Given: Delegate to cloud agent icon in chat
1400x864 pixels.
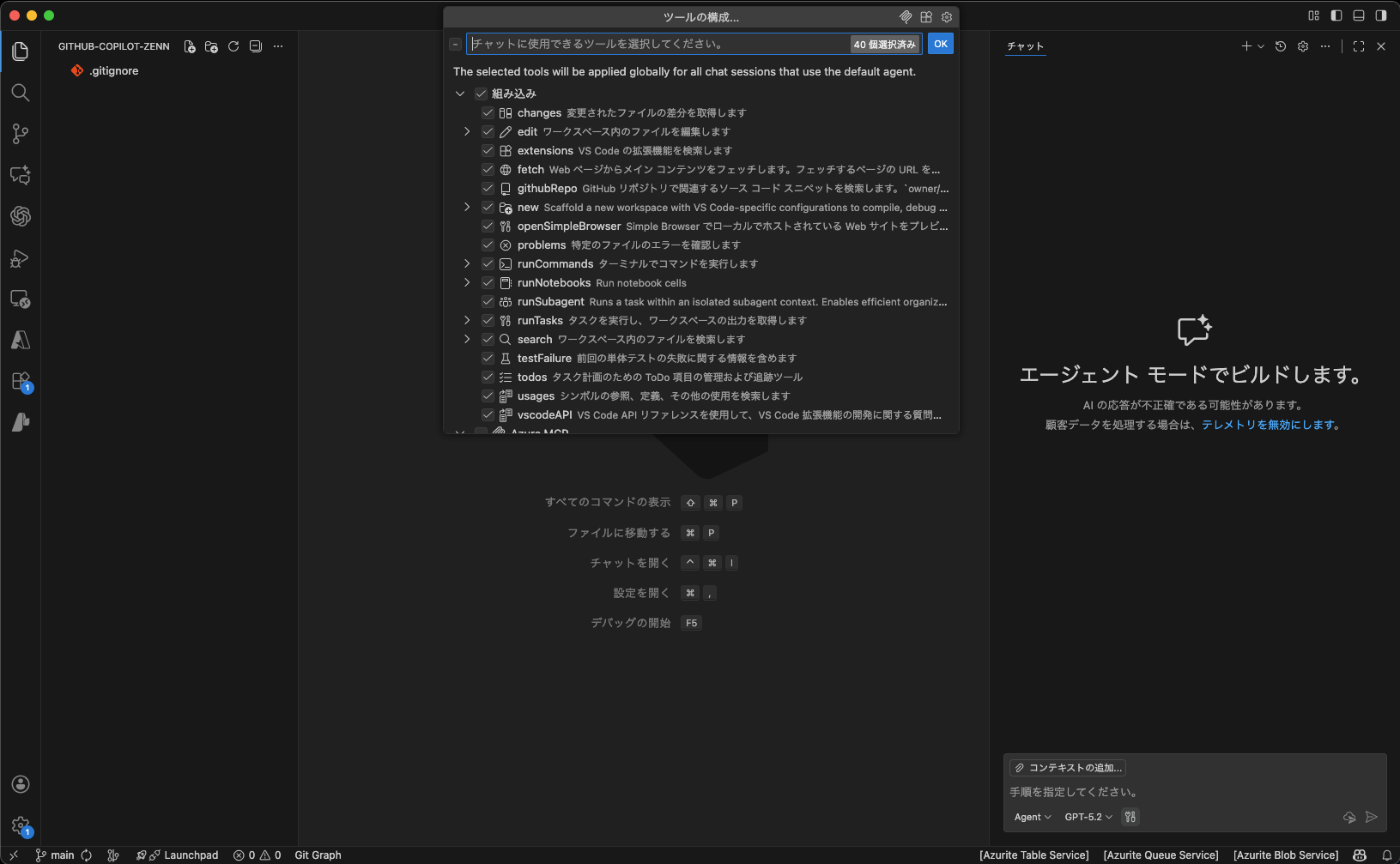Looking at the screenshot, I should coord(1349,817).
